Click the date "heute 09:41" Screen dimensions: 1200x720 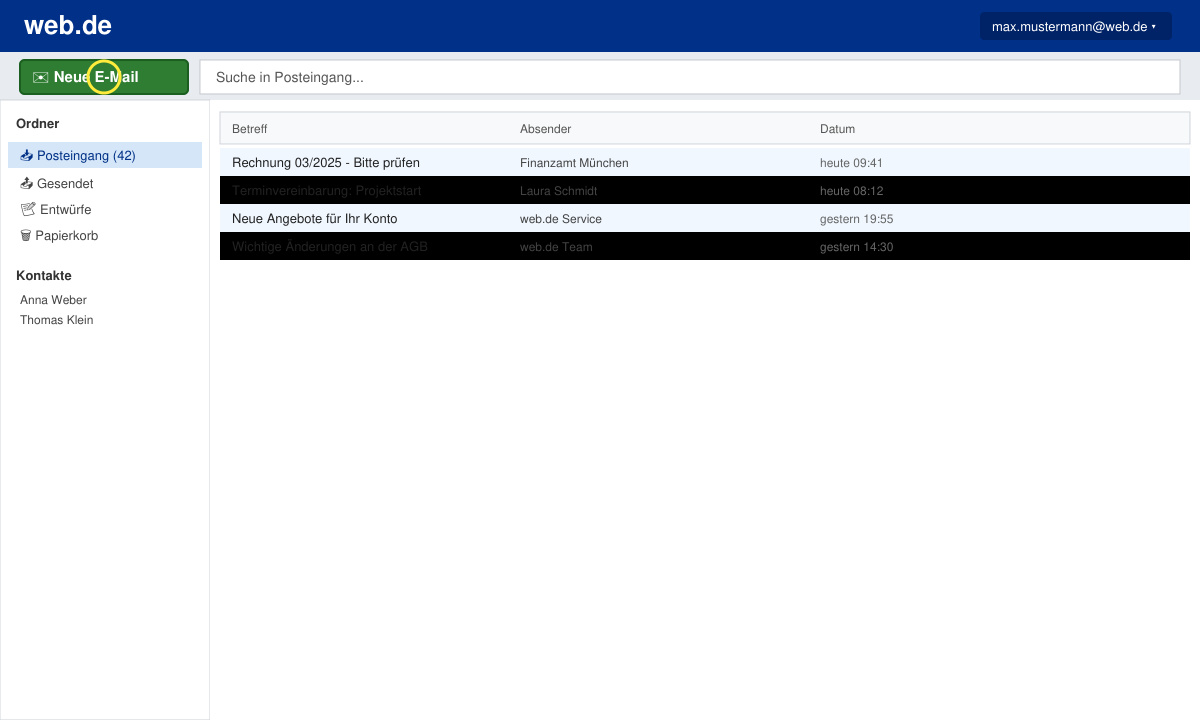pyautogui.click(x=851, y=162)
